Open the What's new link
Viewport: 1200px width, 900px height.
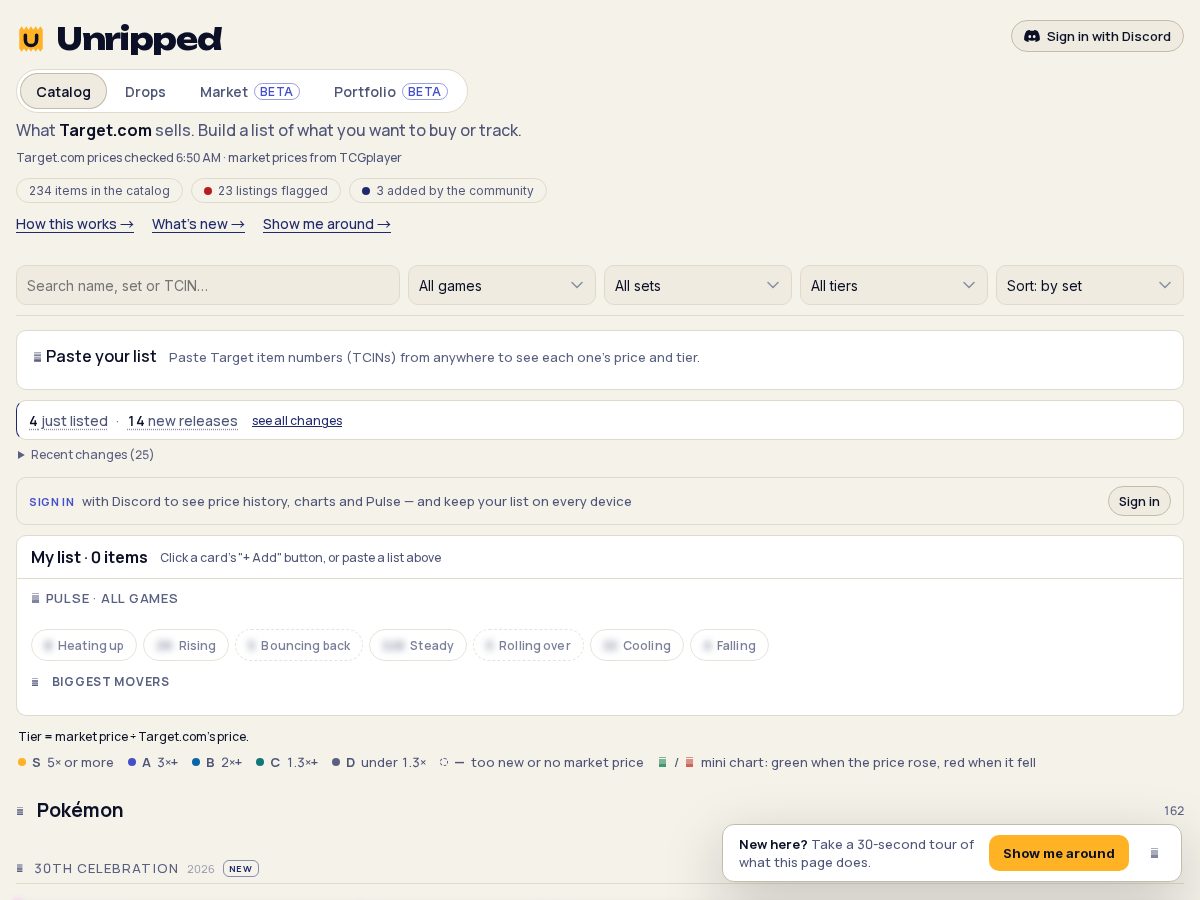[x=198, y=224]
